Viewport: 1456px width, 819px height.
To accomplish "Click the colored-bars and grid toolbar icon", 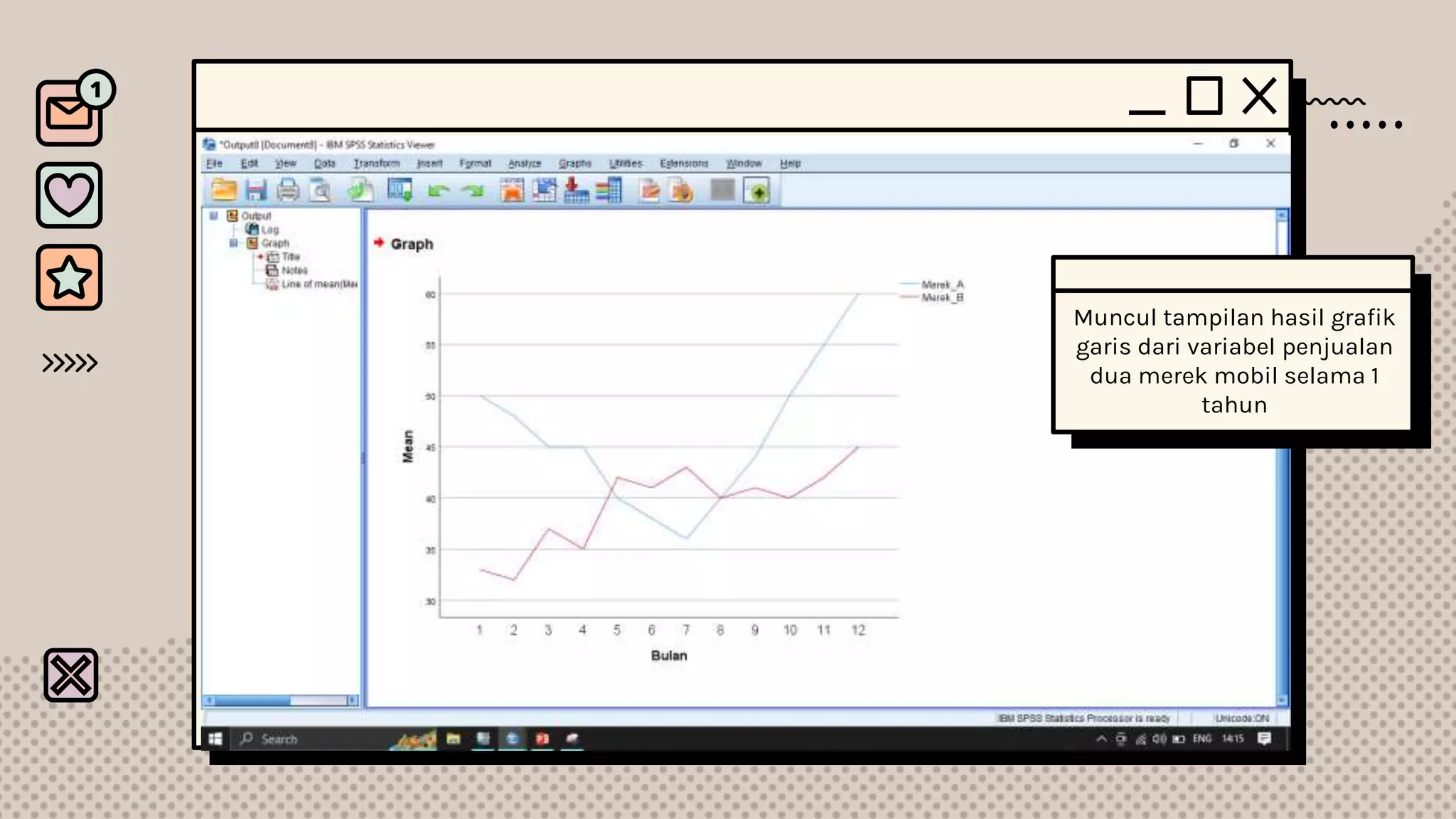I will [609, 191].
